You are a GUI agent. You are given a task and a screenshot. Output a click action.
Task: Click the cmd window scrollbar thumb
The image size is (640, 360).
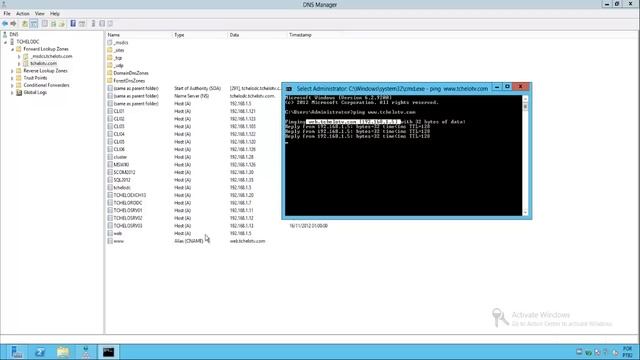525,107
